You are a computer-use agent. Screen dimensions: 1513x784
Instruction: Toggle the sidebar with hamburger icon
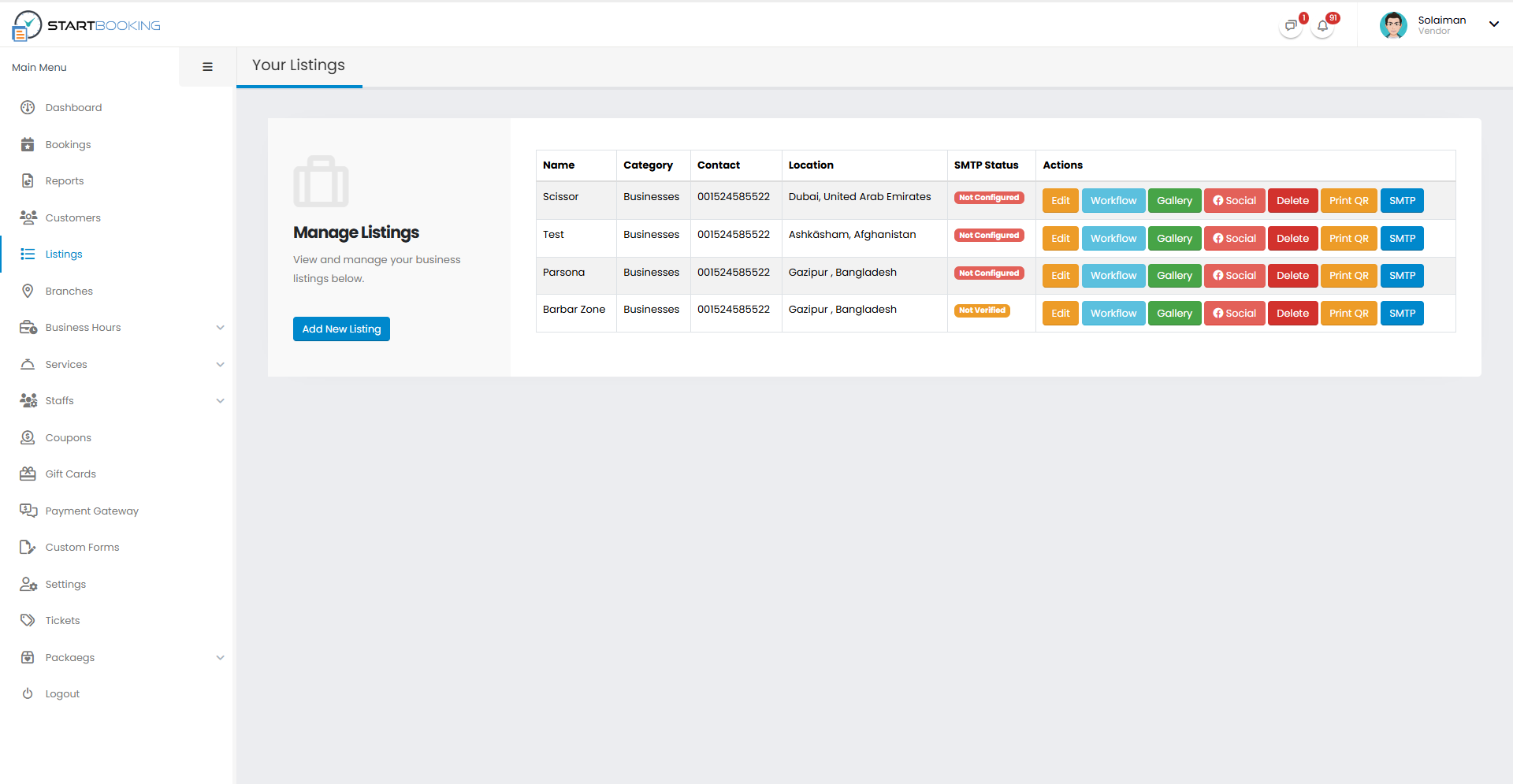coord(207,68)
